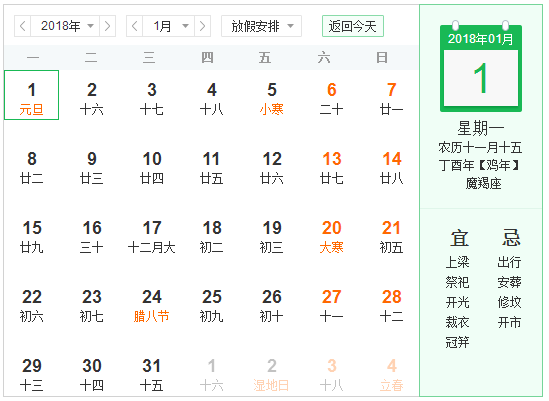
Task: Click 丁酉年【鸡年】 zodiac text
Action: [480, 165]
